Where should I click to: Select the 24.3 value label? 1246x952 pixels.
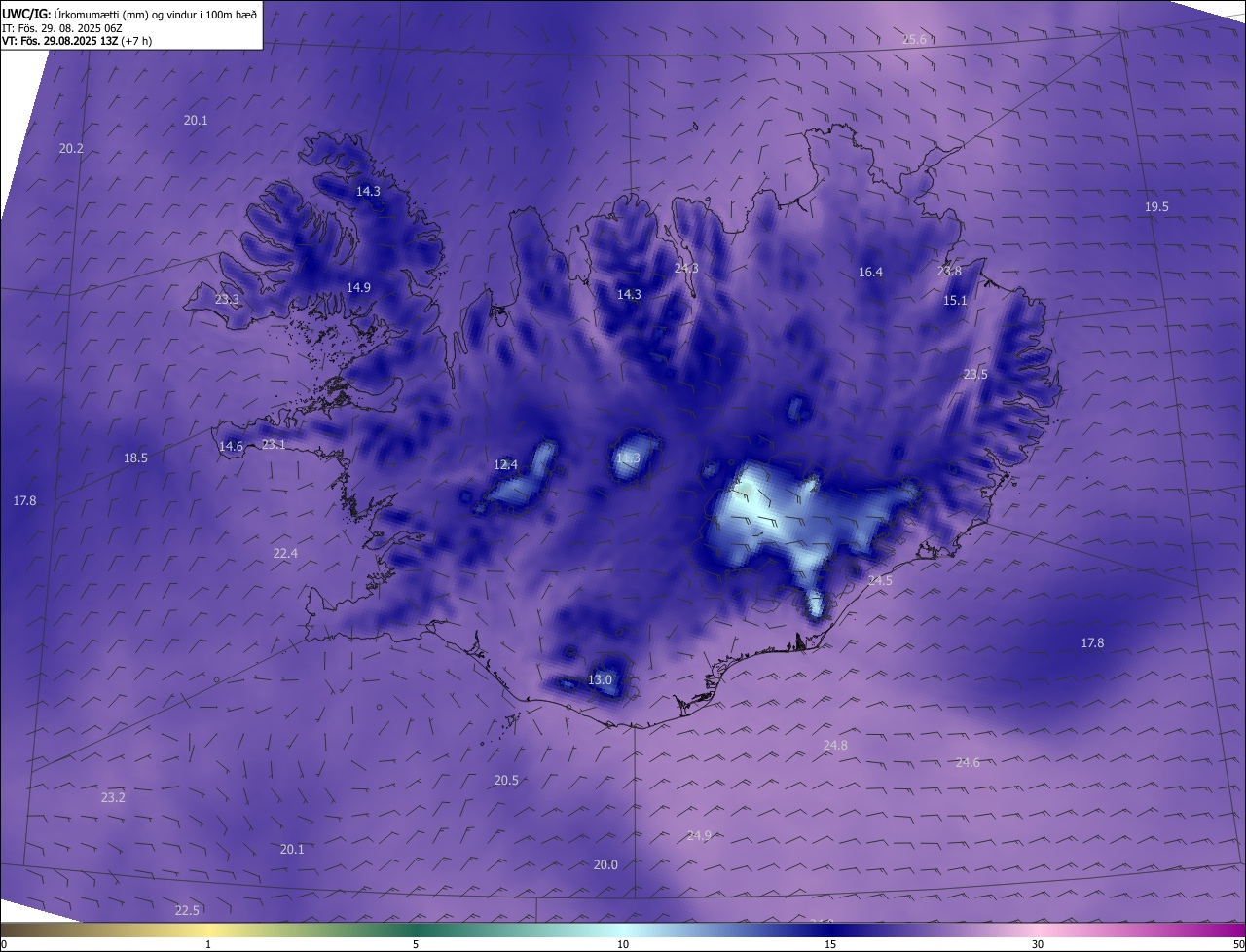click(686, 268)
